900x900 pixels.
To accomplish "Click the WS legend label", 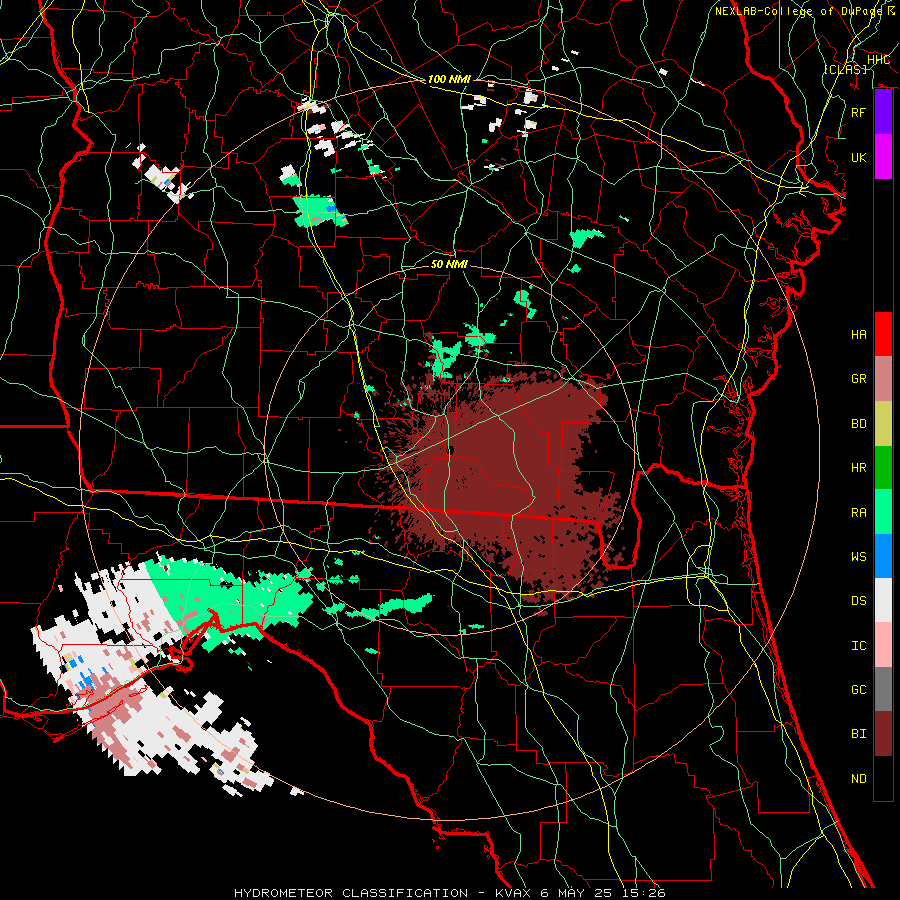I will coord(858,557).
